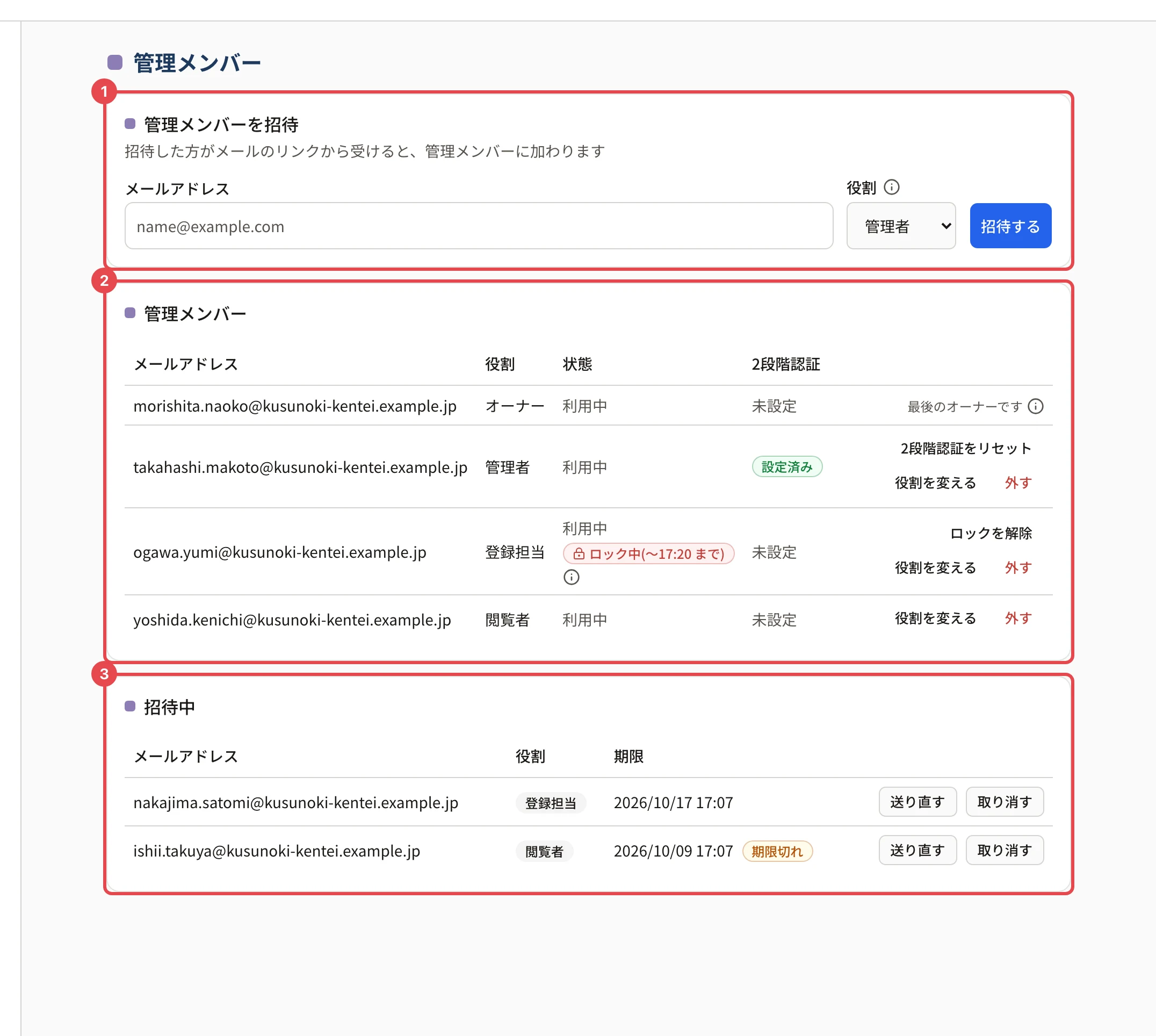
Task: Click the 閲覧者 role tag for ishii.takuya
Action: click(544, 851)
